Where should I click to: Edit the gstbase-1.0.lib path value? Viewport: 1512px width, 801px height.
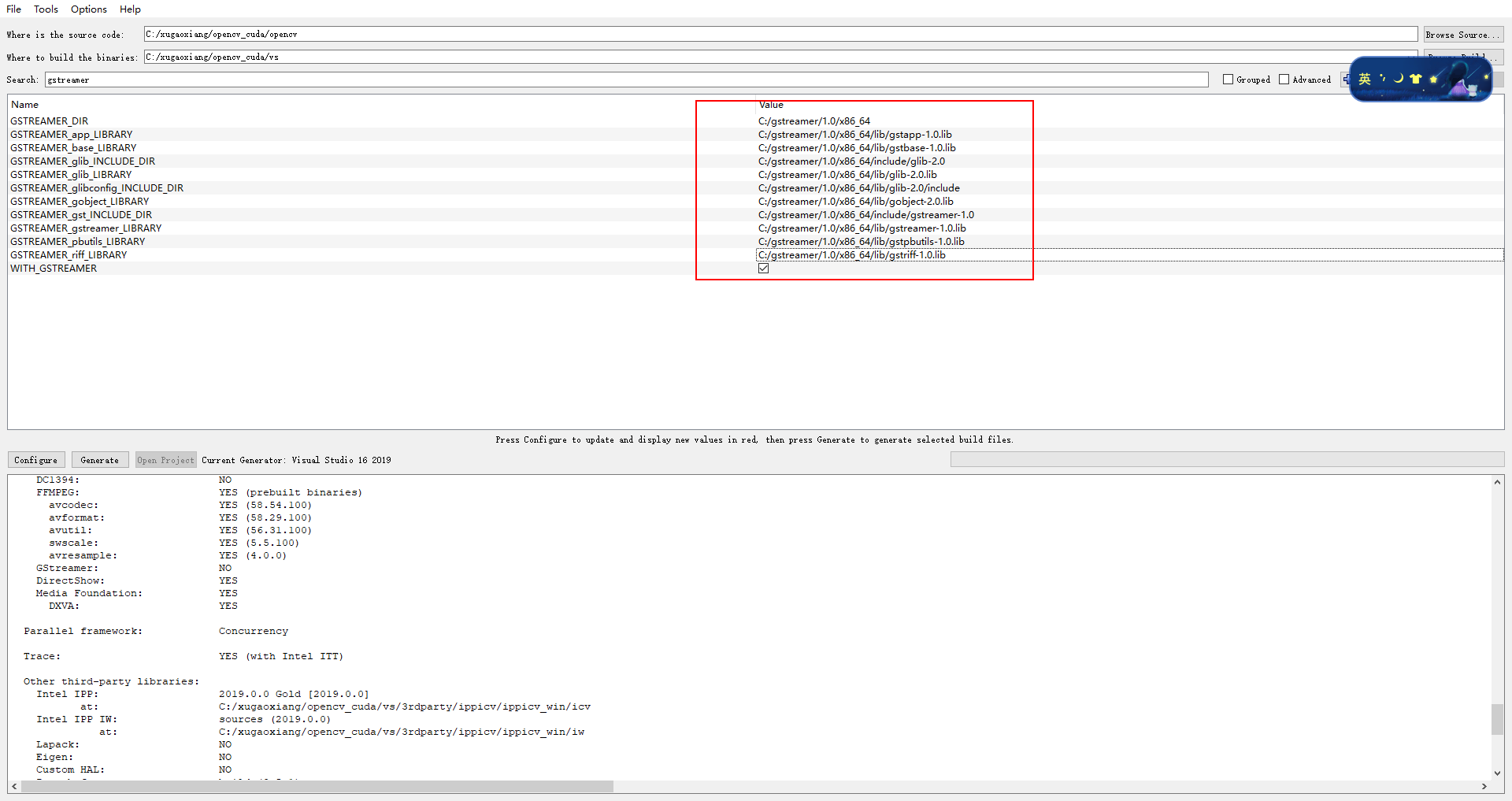coord(857,148)
